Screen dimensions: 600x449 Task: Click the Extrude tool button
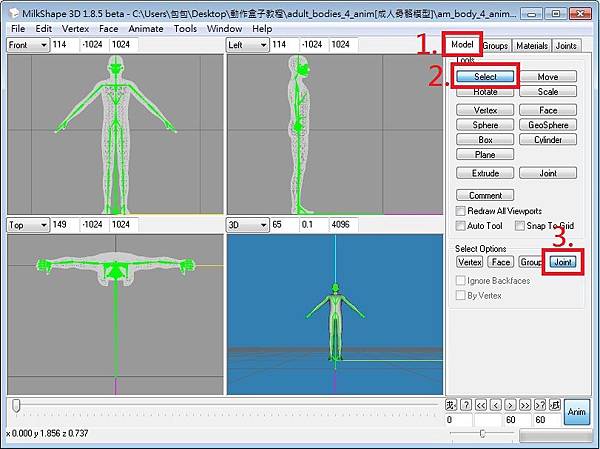coord(485,173)
